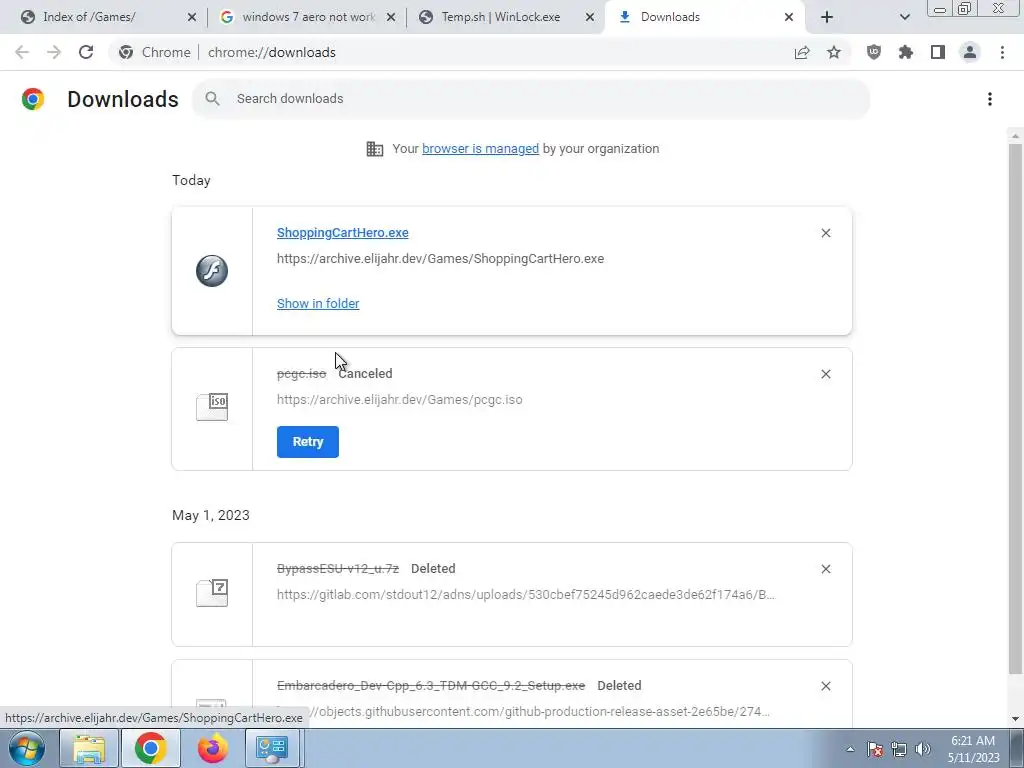Image resolution: width=1024 pixels, height=768 pixels.
Task: Remove ShoppingCartHero.exe from the downloads list
Action: 826,233
